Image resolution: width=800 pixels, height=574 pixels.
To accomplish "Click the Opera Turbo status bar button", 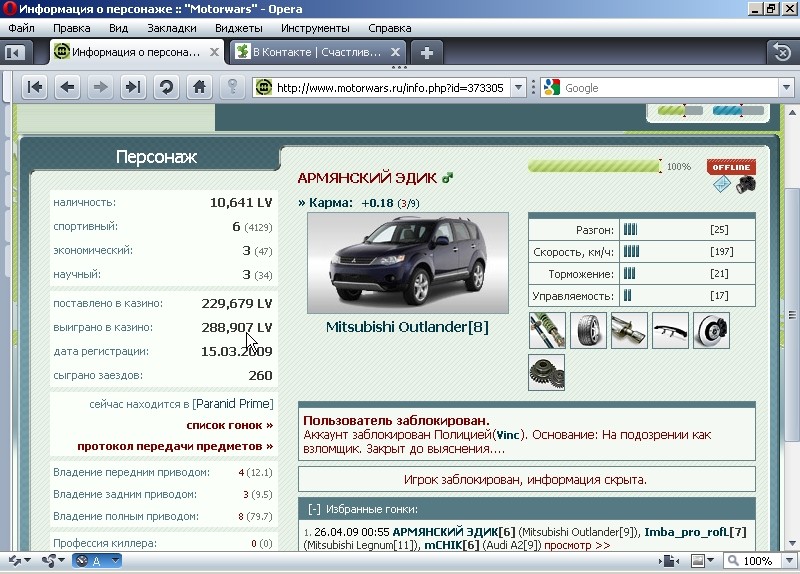I will point(91,561).
